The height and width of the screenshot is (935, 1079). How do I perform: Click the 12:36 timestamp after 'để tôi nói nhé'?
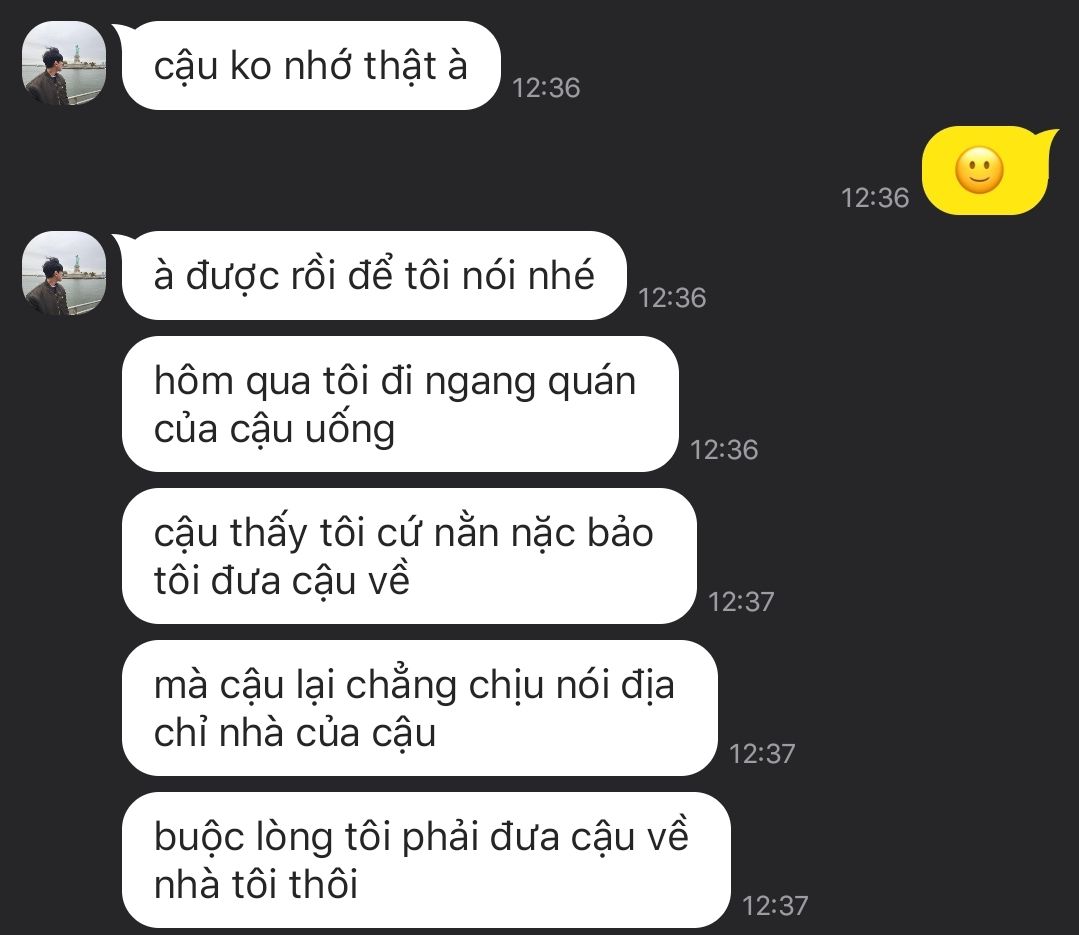pos(672,298)
